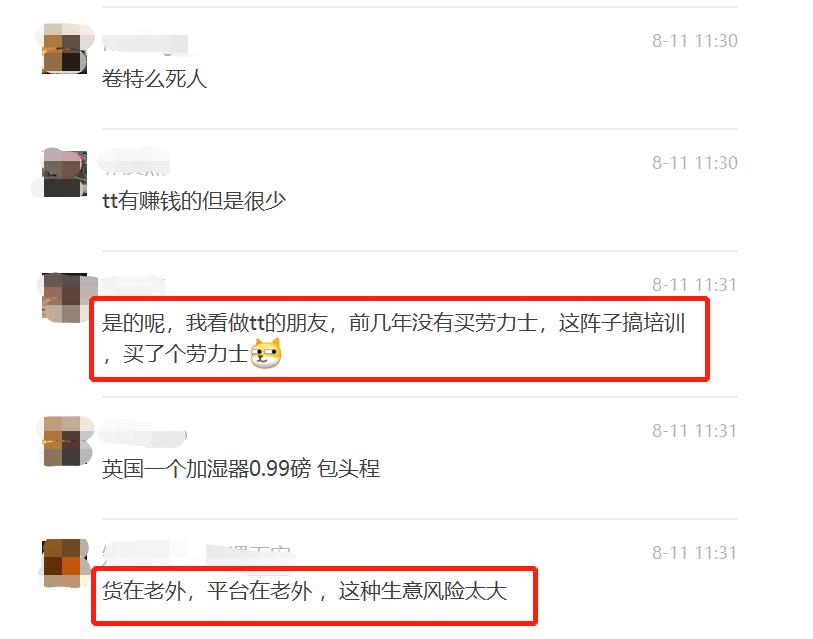Click timestamp 8-11 11:31 of last message
The width and height of the screenshot is (813, 639).
click(695, 553)
